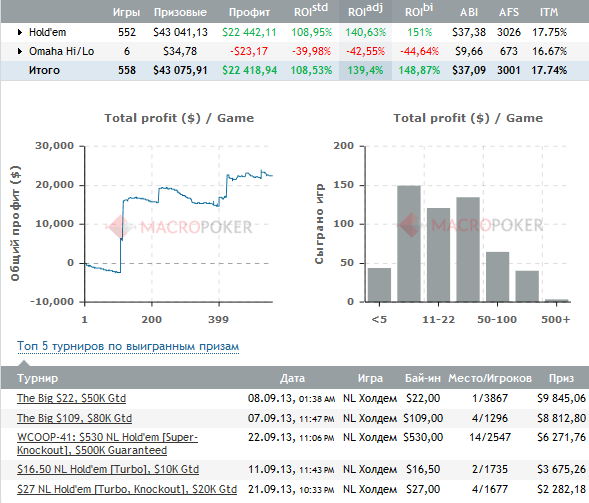Select total prizes $43 075,91
The image size is (589, 503).
[180, 70]
